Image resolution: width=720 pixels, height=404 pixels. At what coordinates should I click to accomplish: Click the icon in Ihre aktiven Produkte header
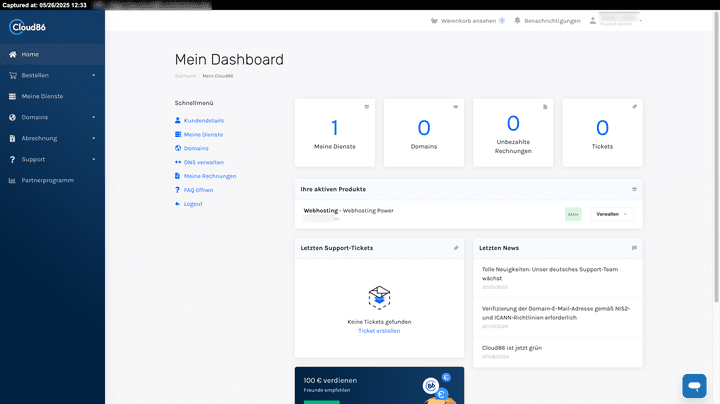click(x=635, y=189)
